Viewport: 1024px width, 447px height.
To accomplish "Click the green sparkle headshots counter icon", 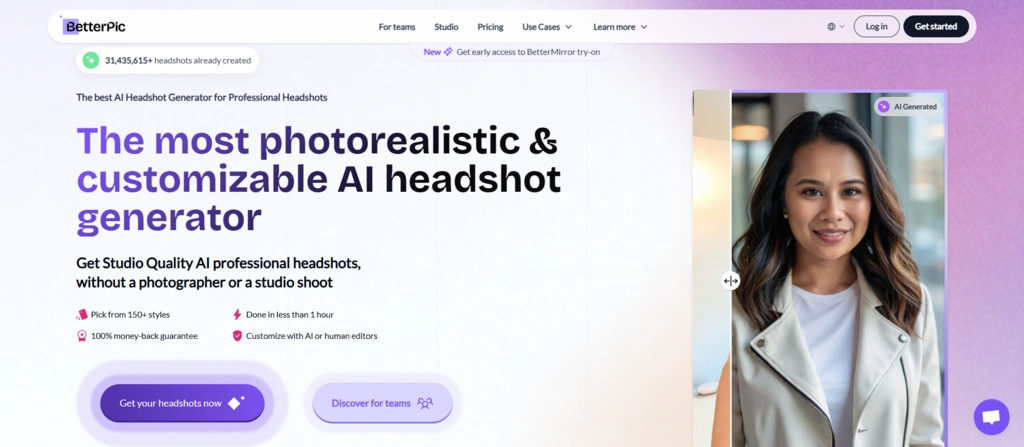I will tap(91, 60).
